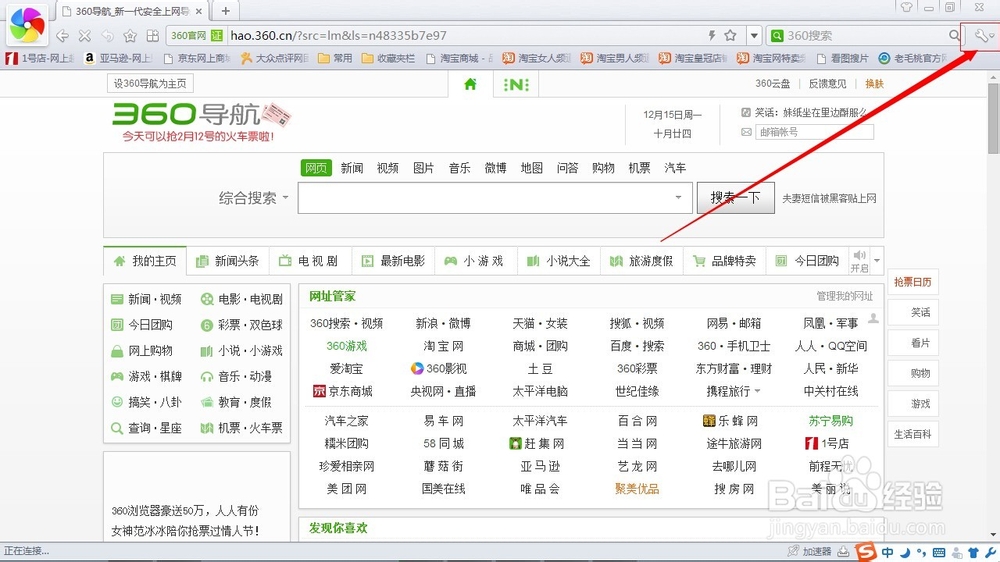Open the Sogou soft keyboard icon
Screen dimensions: 1000x562
click(939, 552)
